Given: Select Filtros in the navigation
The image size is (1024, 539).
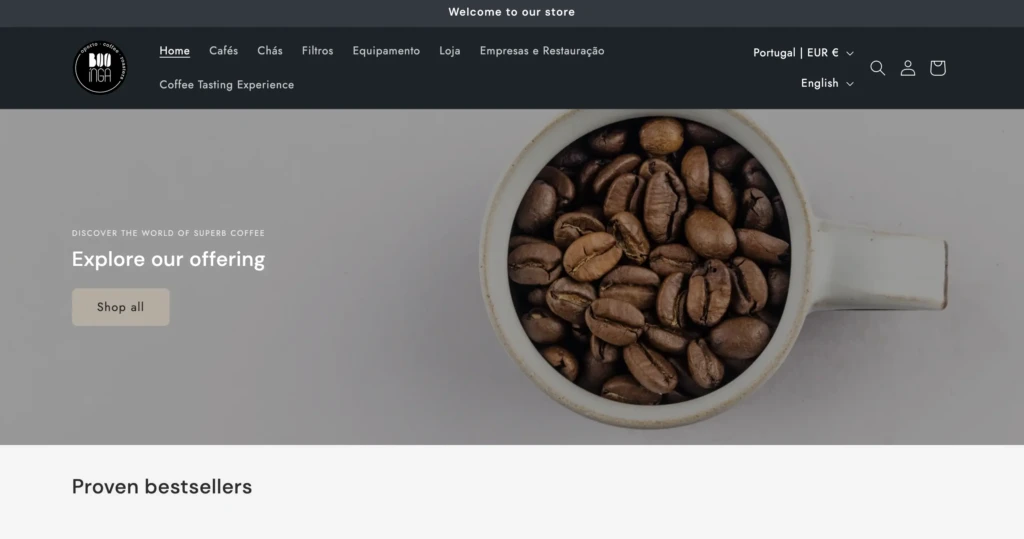Looking at the screenshot, I should click(x=317, y=51).
